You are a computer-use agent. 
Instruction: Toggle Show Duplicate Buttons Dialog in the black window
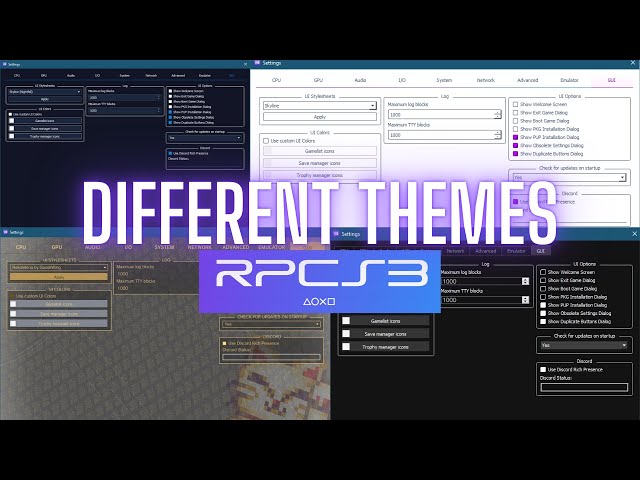(543, 322)
